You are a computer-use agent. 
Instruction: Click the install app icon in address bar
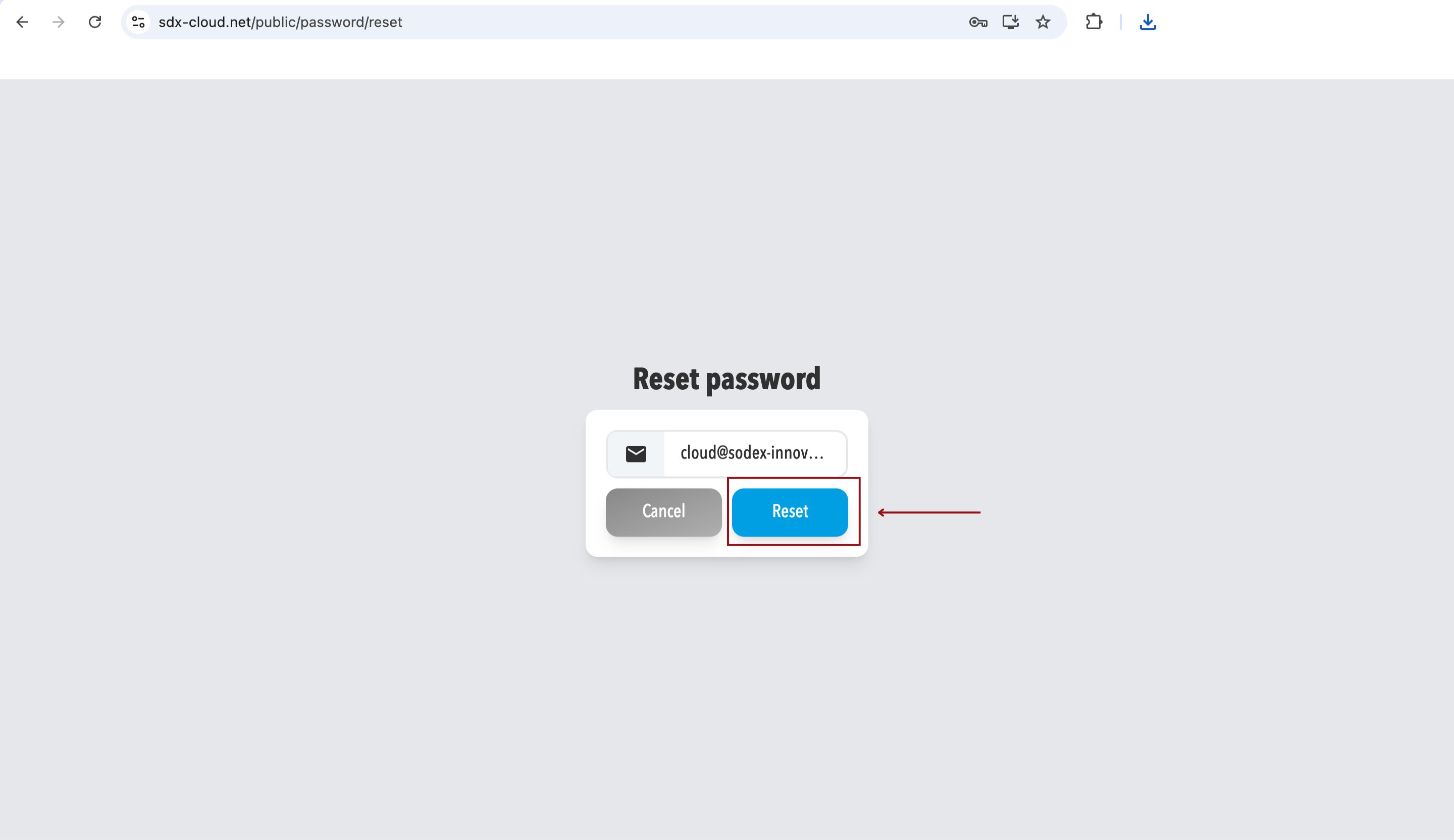click(1010, 22)
